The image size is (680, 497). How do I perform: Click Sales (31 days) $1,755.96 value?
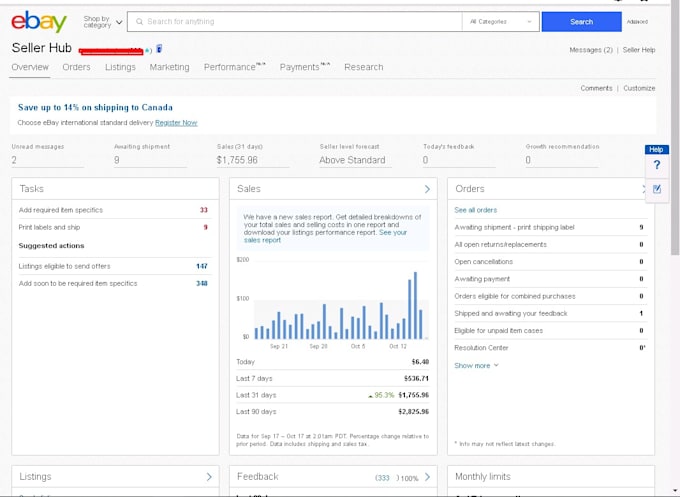237,160
